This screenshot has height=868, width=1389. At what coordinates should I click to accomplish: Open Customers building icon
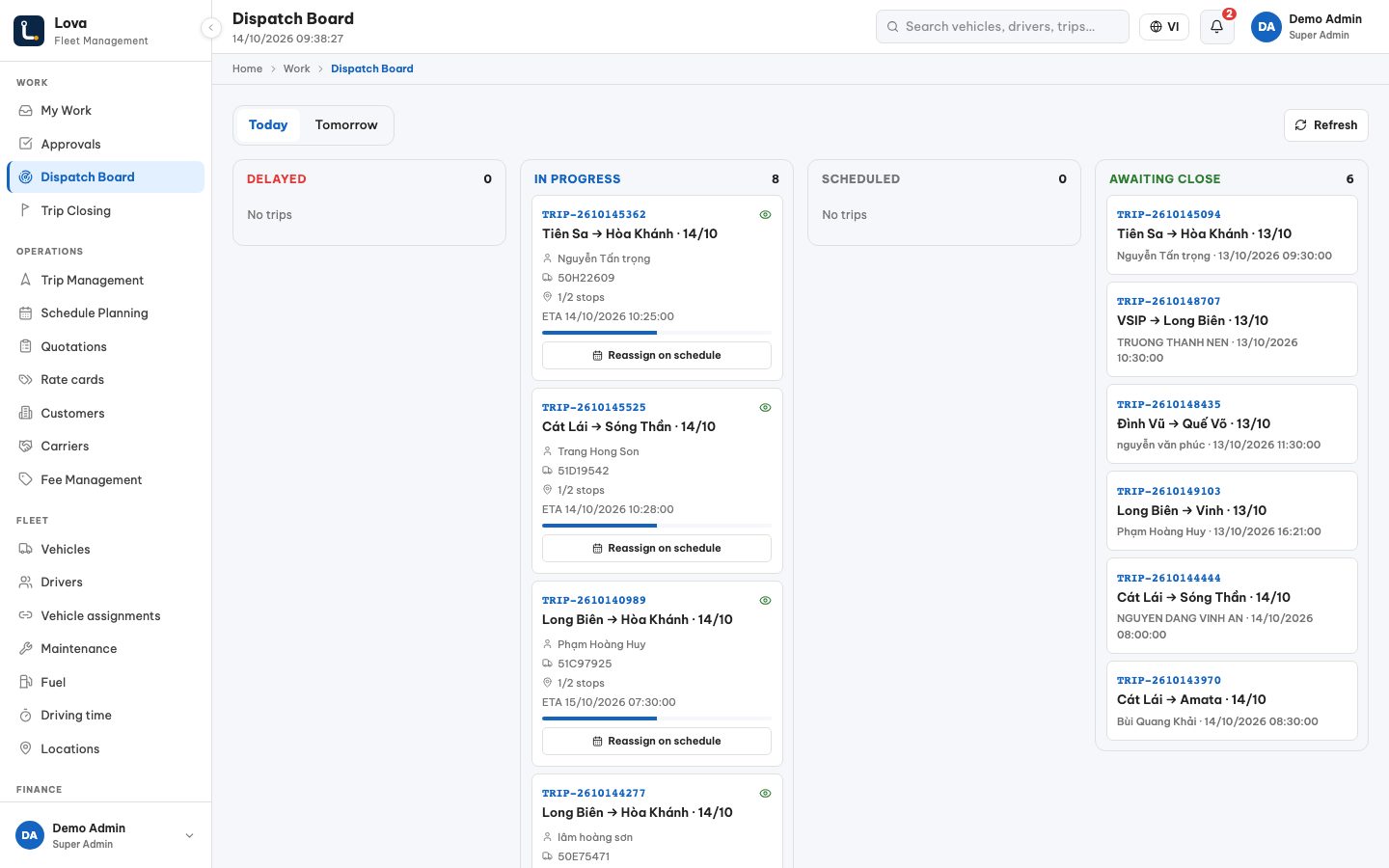26,413
